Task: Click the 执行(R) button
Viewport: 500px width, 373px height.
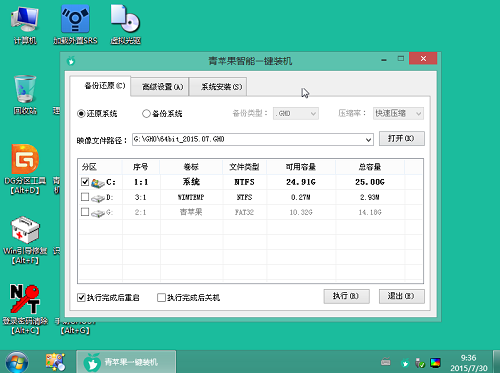Action: tap(346, 296)
